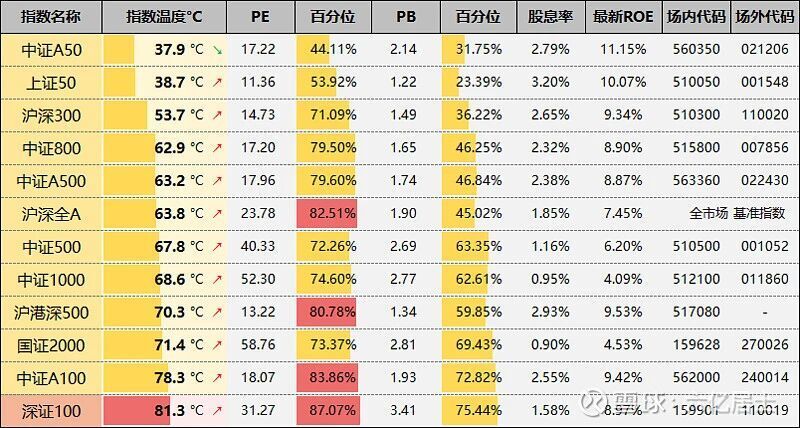Select the 指数名称 column header

[x=51, y=17]
